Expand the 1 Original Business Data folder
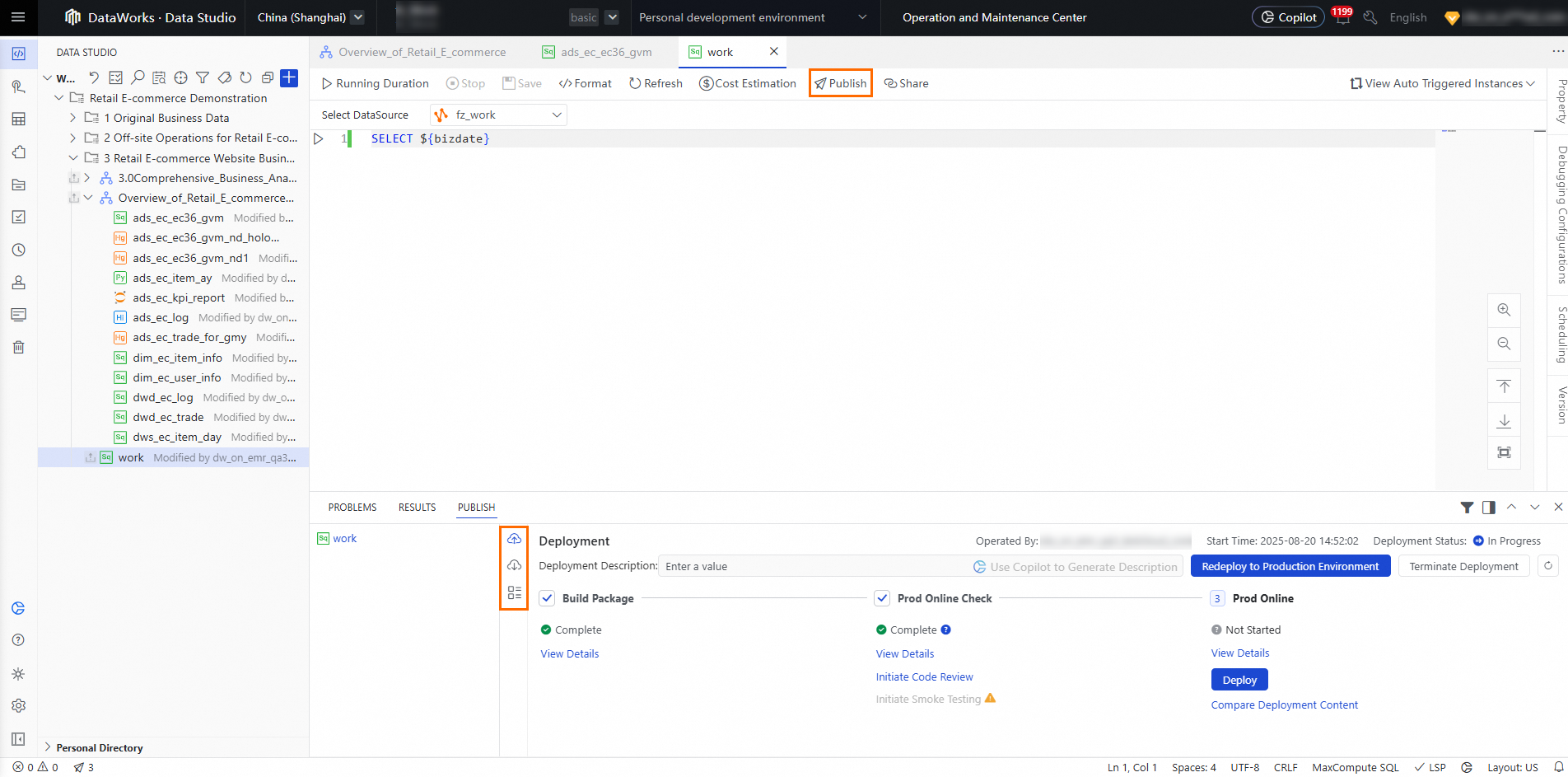The height and width of the screenshot is (777, 1568). (73, 118)
